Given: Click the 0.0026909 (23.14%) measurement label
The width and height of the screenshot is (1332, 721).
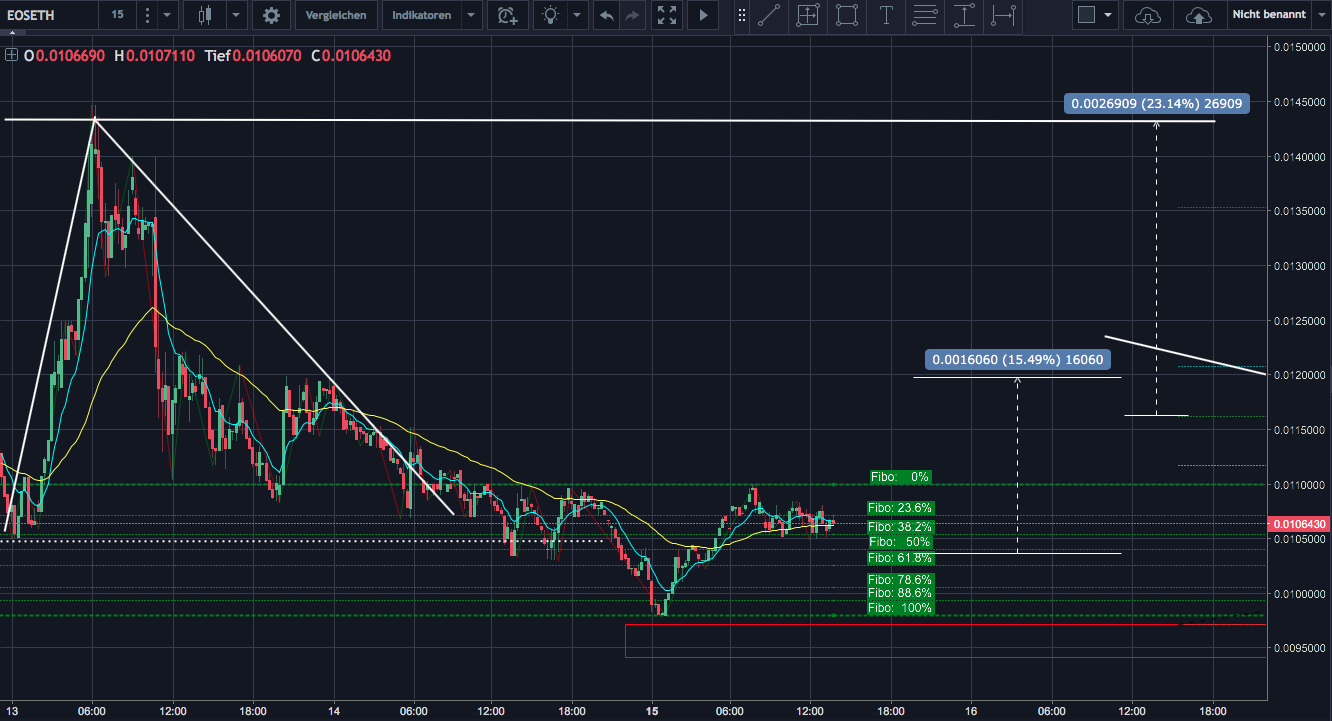Looking at the screenshot, I should click(x=1156, y=103).
